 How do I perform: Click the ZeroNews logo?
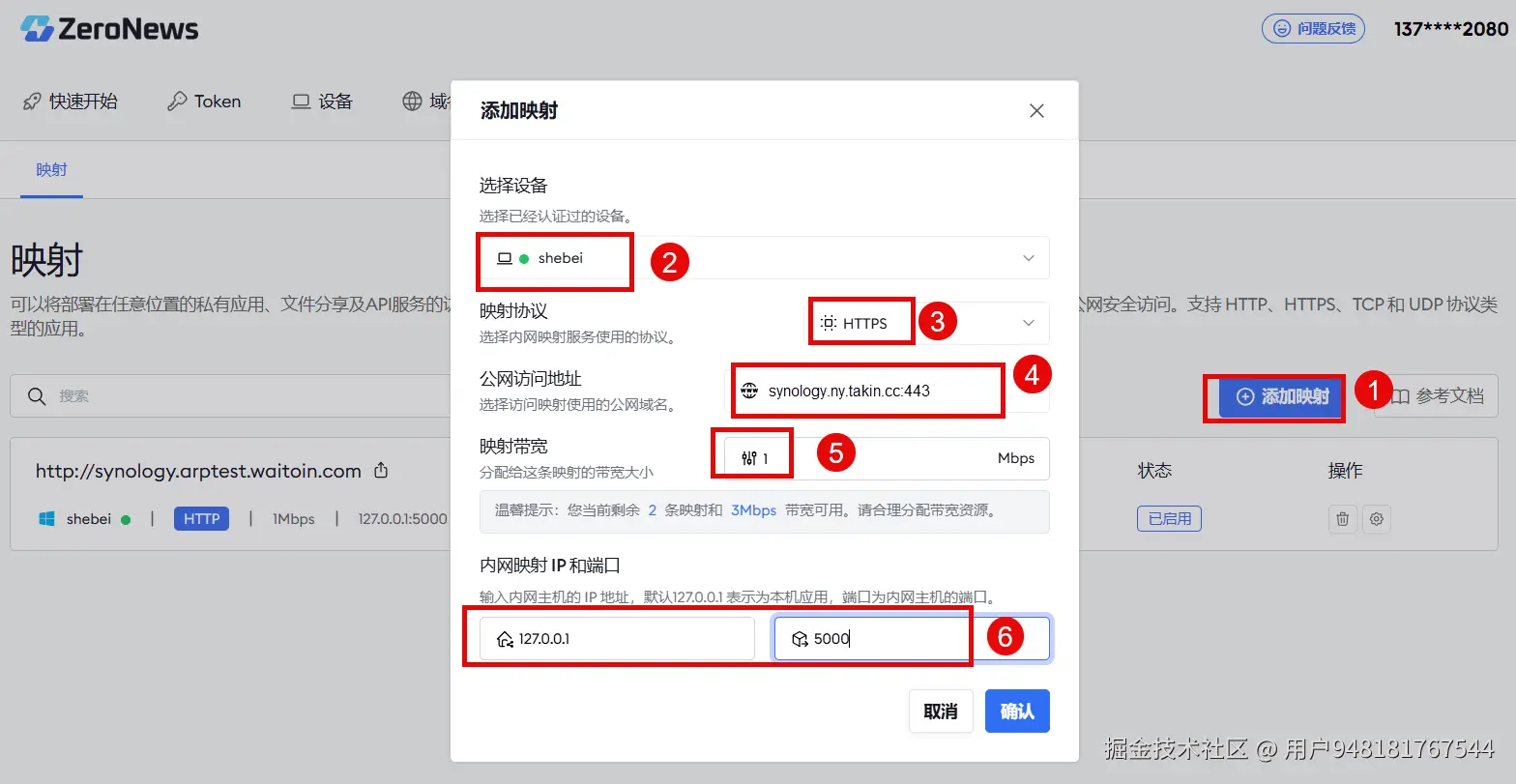109,29
